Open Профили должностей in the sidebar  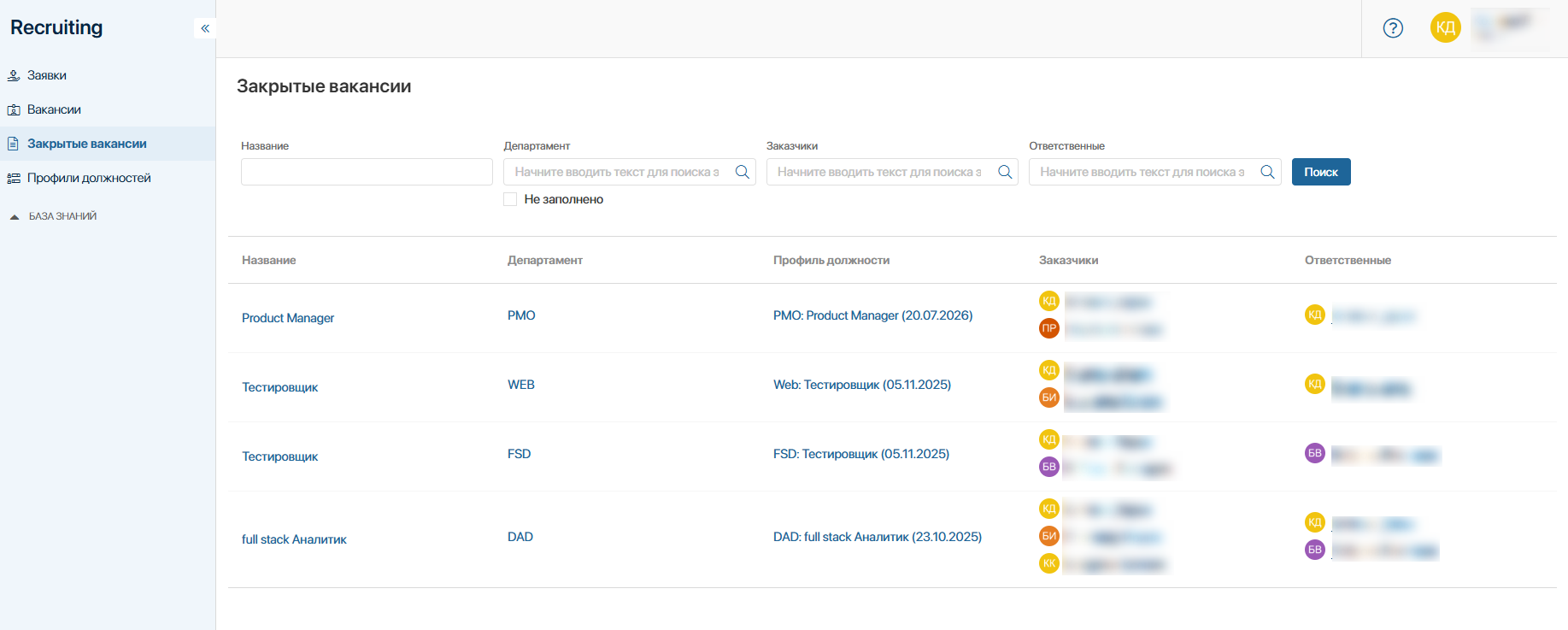[x=89, y=178]
